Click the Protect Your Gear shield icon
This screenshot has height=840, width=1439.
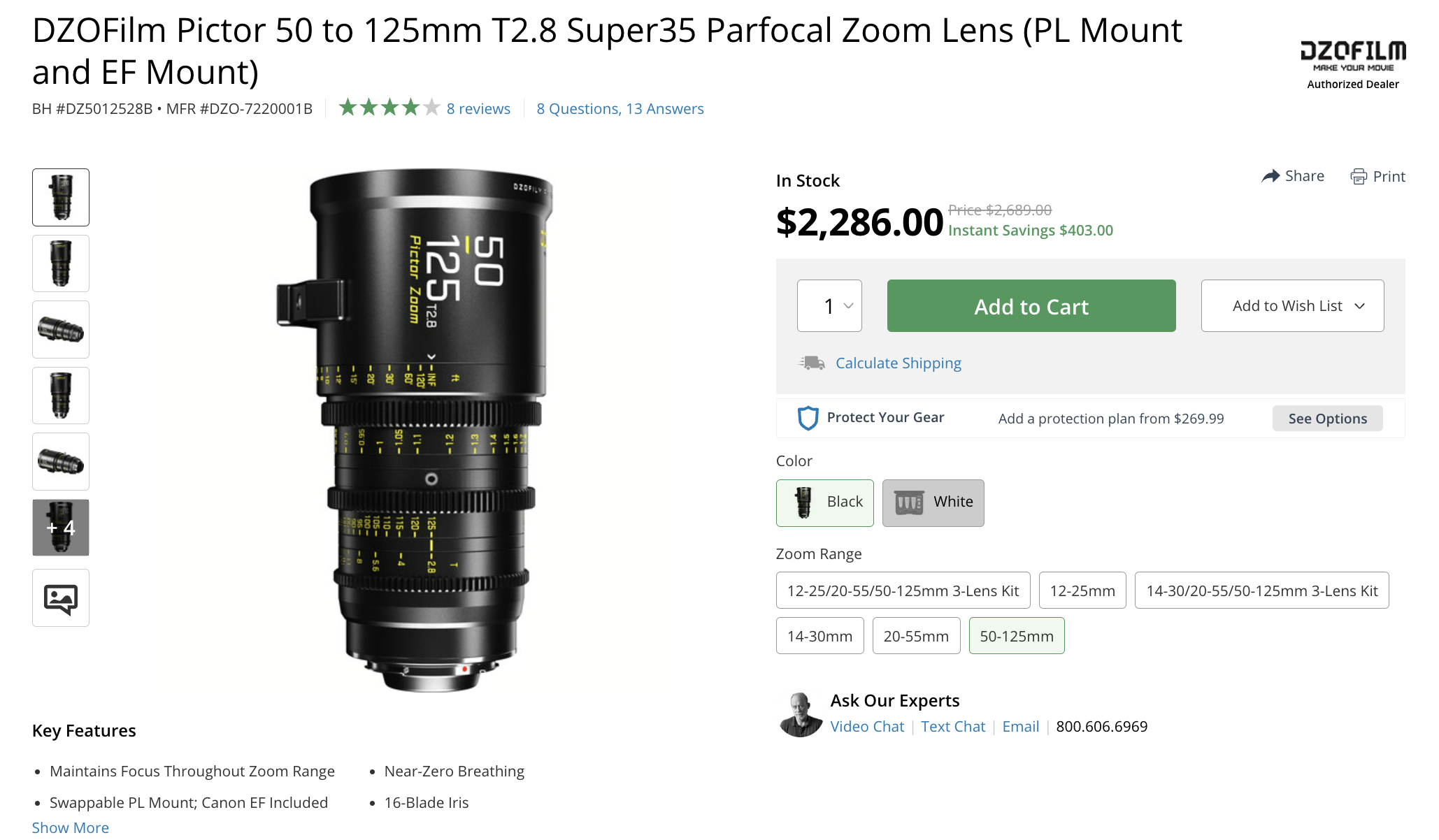tap(808, 418)
